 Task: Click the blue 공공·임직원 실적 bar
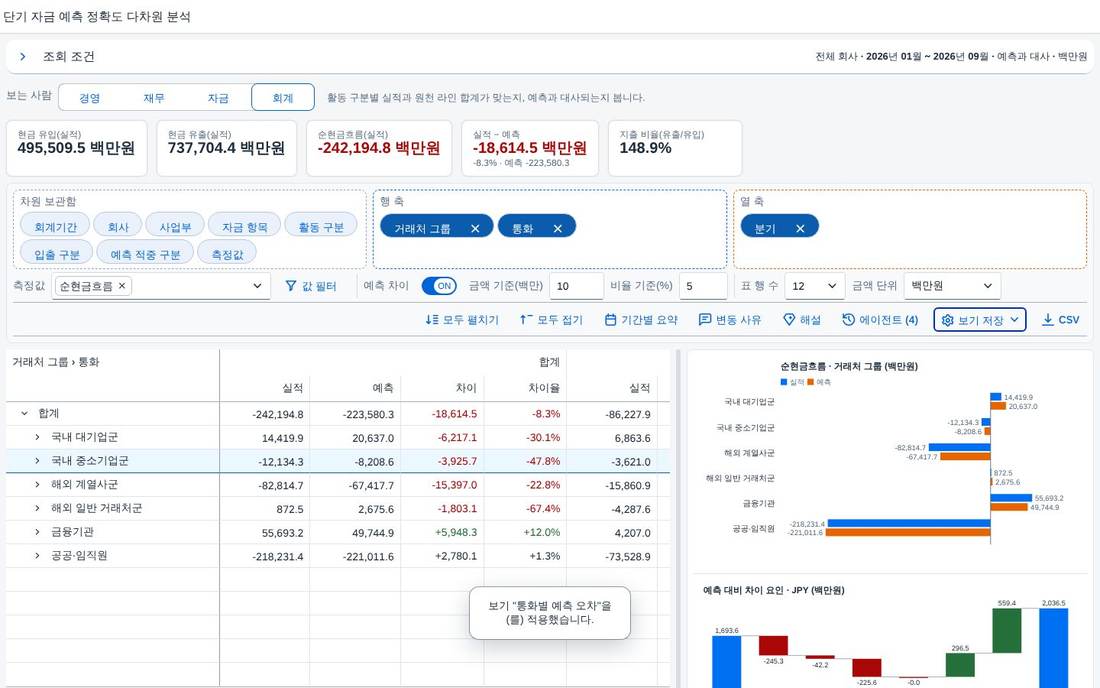click(x=908, y=523)
